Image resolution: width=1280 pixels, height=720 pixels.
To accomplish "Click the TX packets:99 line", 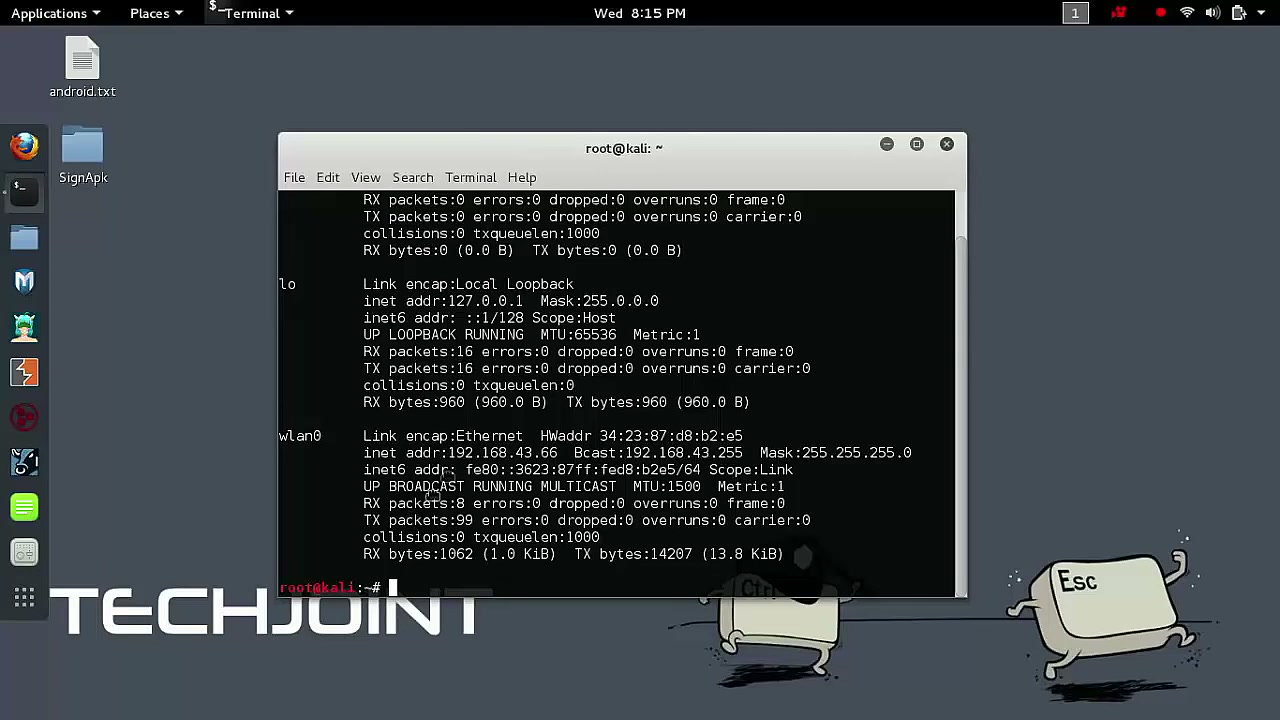I will coord(586,521).
